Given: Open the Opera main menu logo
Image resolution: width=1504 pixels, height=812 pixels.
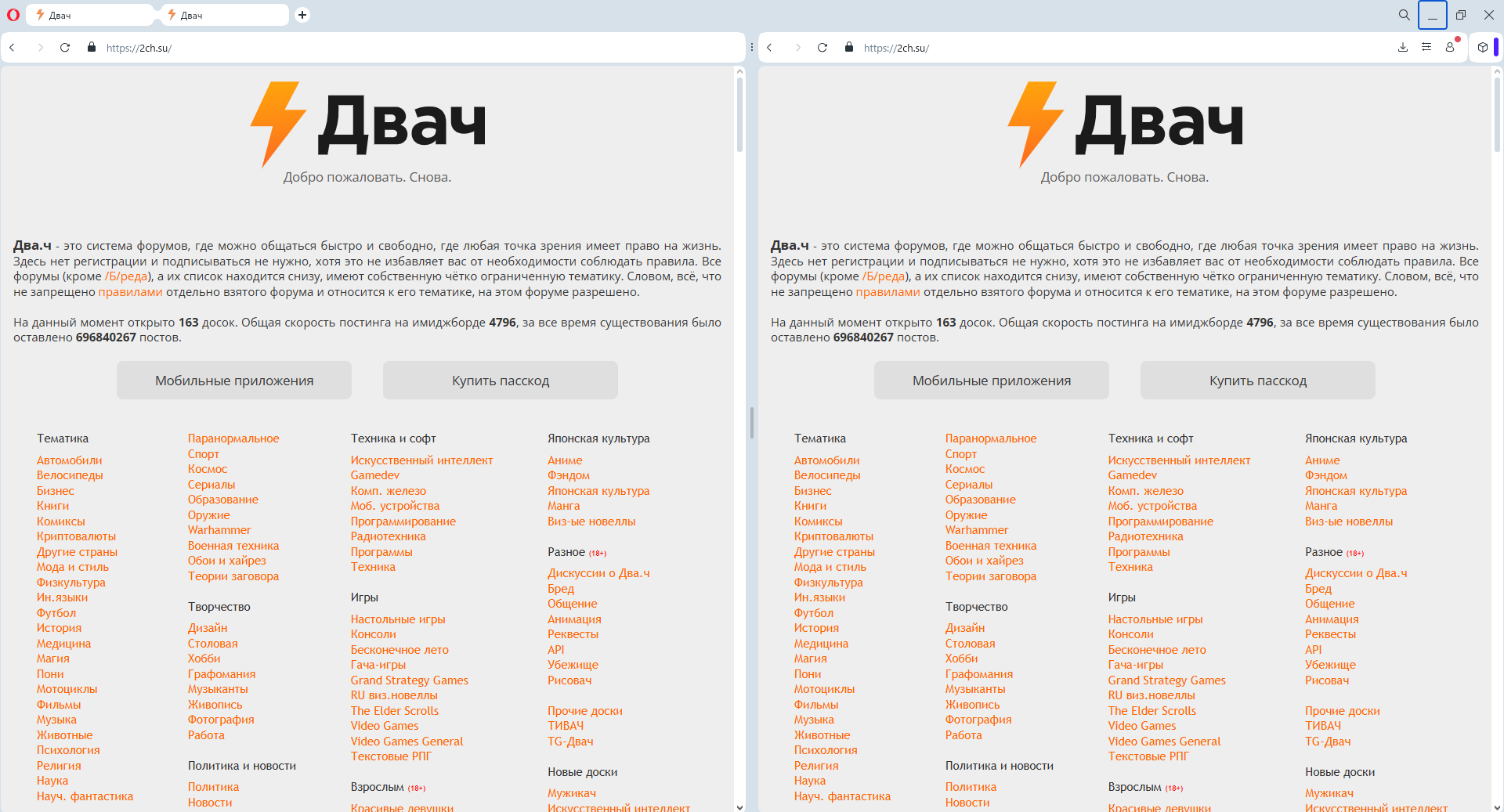Looking at the screenshot, I should tap(13, 15).
